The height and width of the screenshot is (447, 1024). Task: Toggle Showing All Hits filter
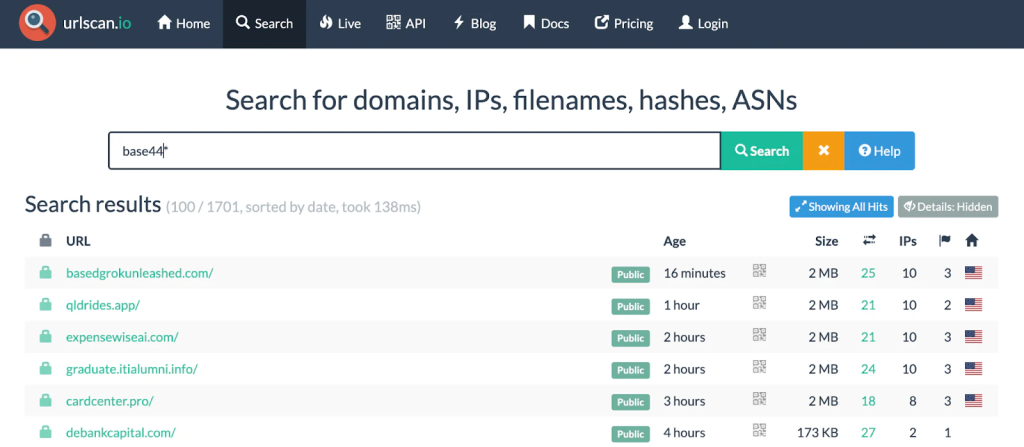840,207
